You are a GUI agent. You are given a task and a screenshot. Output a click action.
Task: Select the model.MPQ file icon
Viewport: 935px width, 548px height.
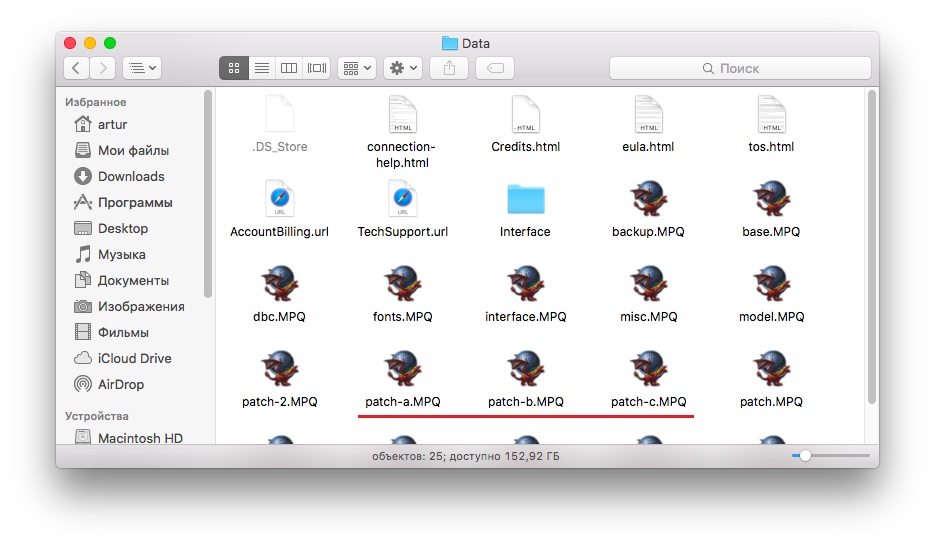pyautogui.click(x=771, y=284)
